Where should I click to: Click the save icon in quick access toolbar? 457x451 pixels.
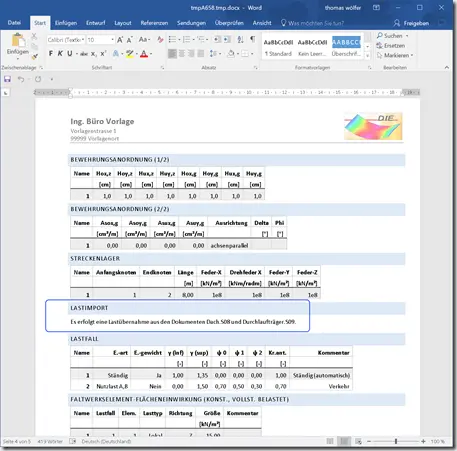(7, 79)
